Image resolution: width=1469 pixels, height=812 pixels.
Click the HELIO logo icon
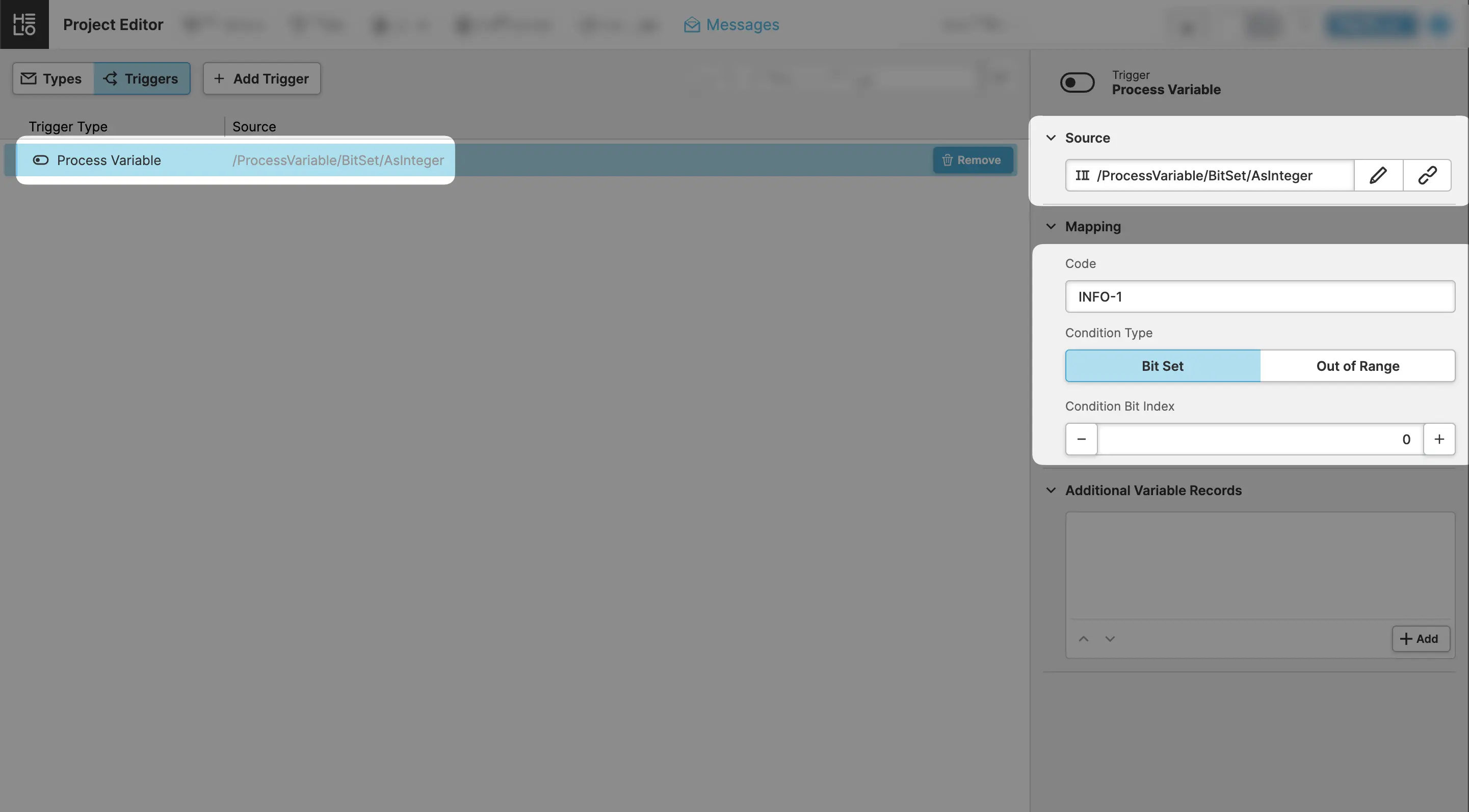pyautogui.click(x=24, y=24)
